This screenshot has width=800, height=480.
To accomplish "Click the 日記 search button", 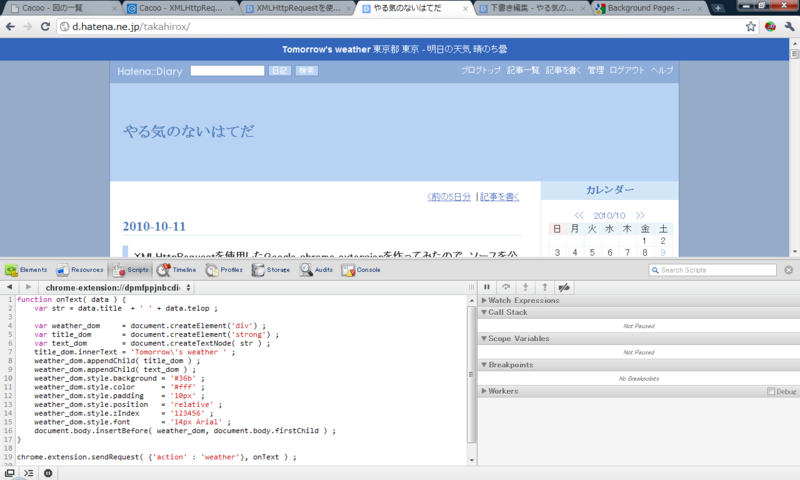I will (x=280, y=71).
